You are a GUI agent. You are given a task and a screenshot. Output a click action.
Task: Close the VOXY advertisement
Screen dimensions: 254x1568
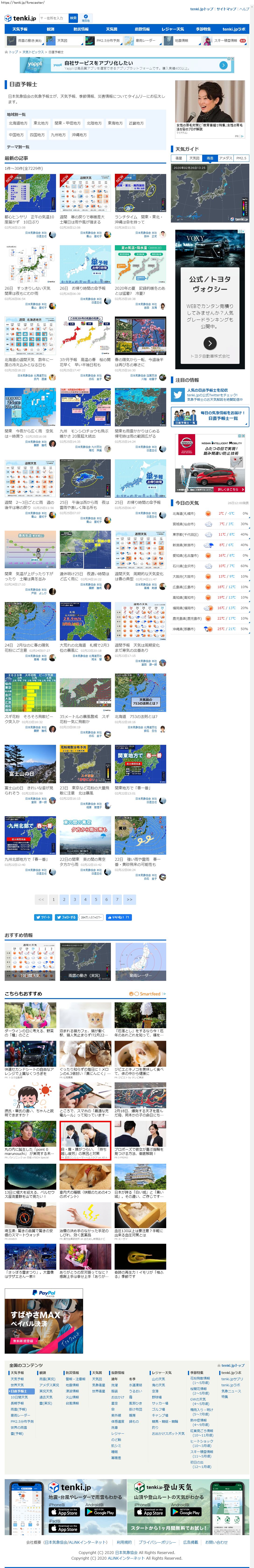pos(244,231)
